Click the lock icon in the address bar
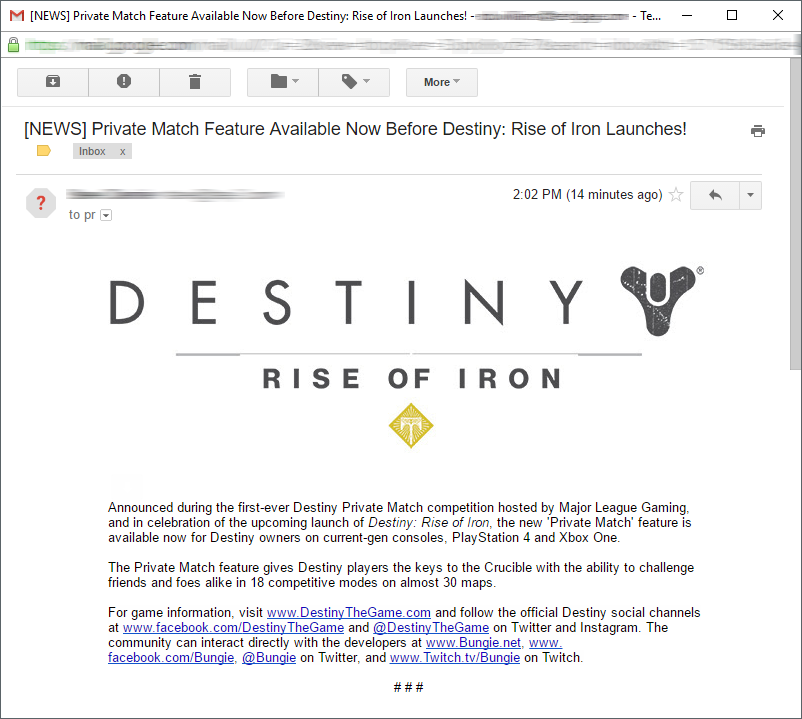The image size is (802, 719). [13, 44]
